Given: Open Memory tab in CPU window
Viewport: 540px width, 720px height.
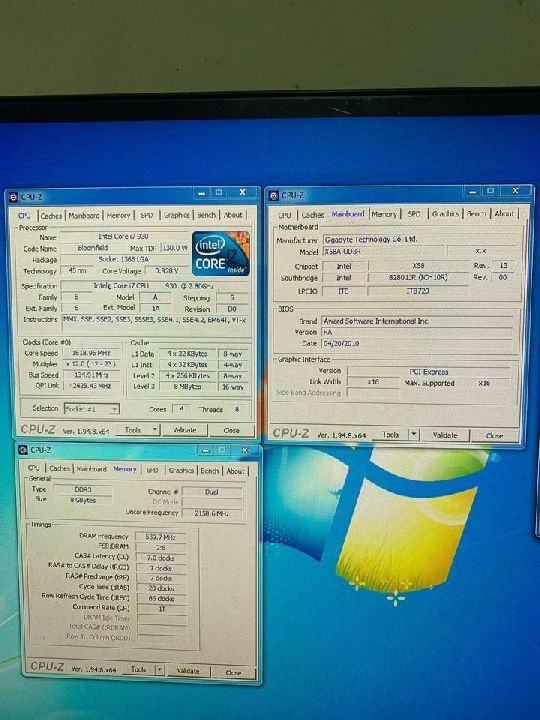Looking at the screenshot, I should (118, 215).
